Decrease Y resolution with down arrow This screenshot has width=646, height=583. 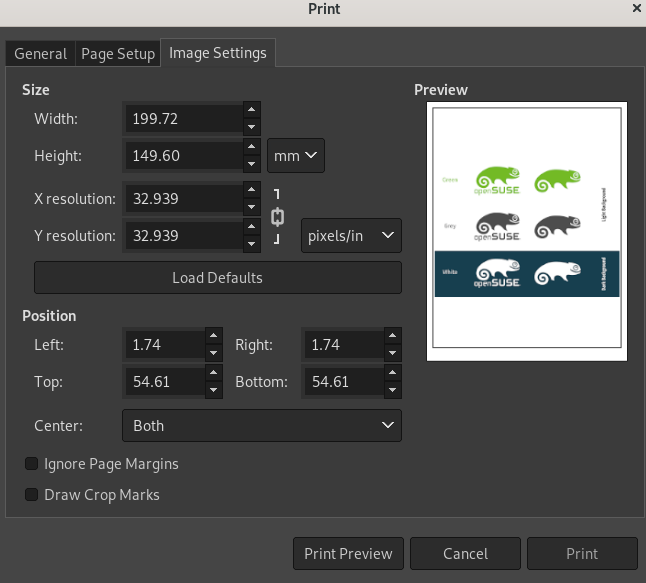(252, 245)
